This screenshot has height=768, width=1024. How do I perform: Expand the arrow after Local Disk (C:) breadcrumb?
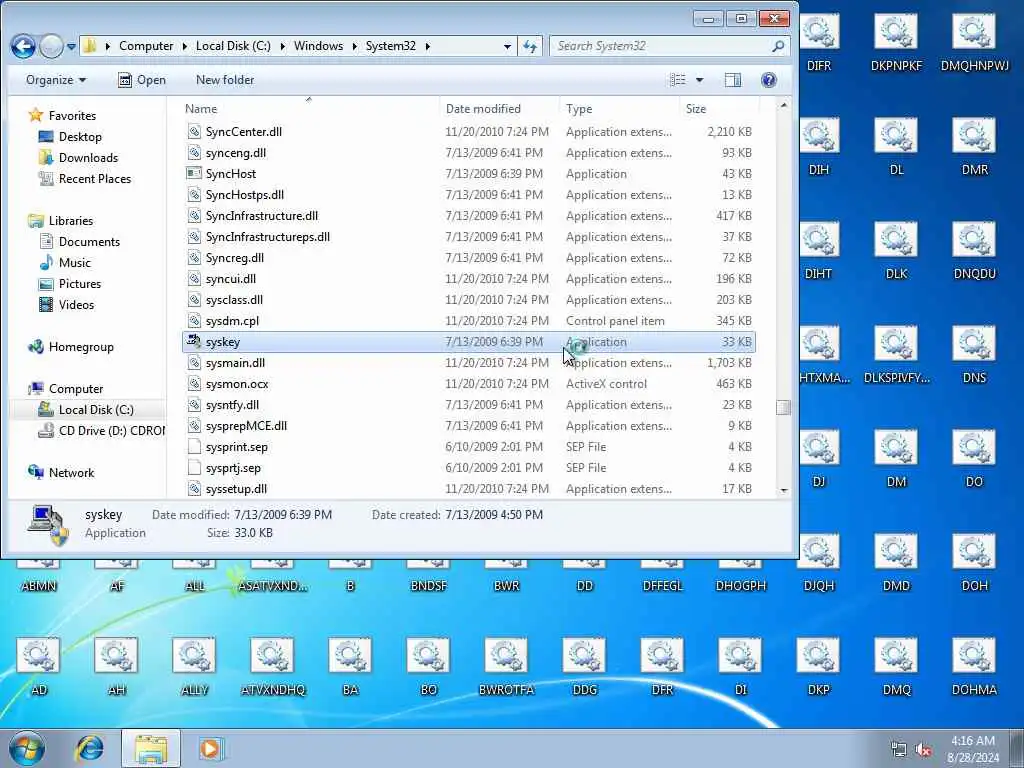[283, 46]
